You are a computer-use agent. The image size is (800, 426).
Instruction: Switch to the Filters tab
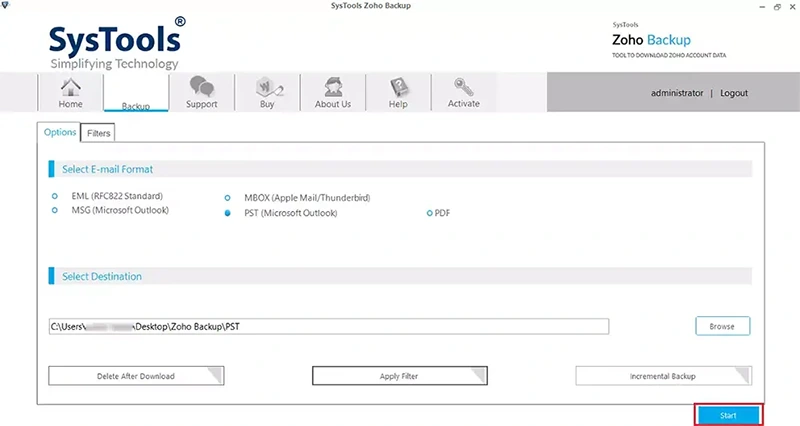point(98,133)
